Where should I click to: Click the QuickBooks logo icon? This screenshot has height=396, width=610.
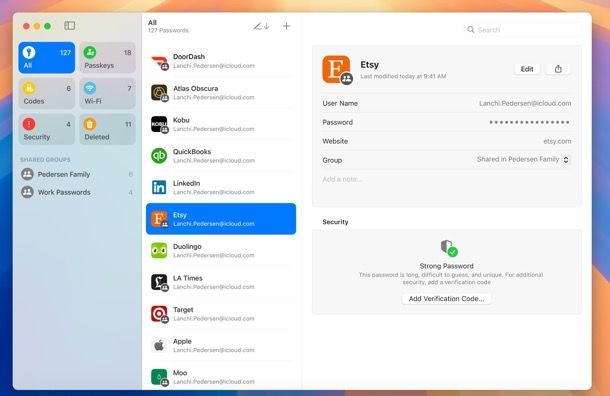159,156
